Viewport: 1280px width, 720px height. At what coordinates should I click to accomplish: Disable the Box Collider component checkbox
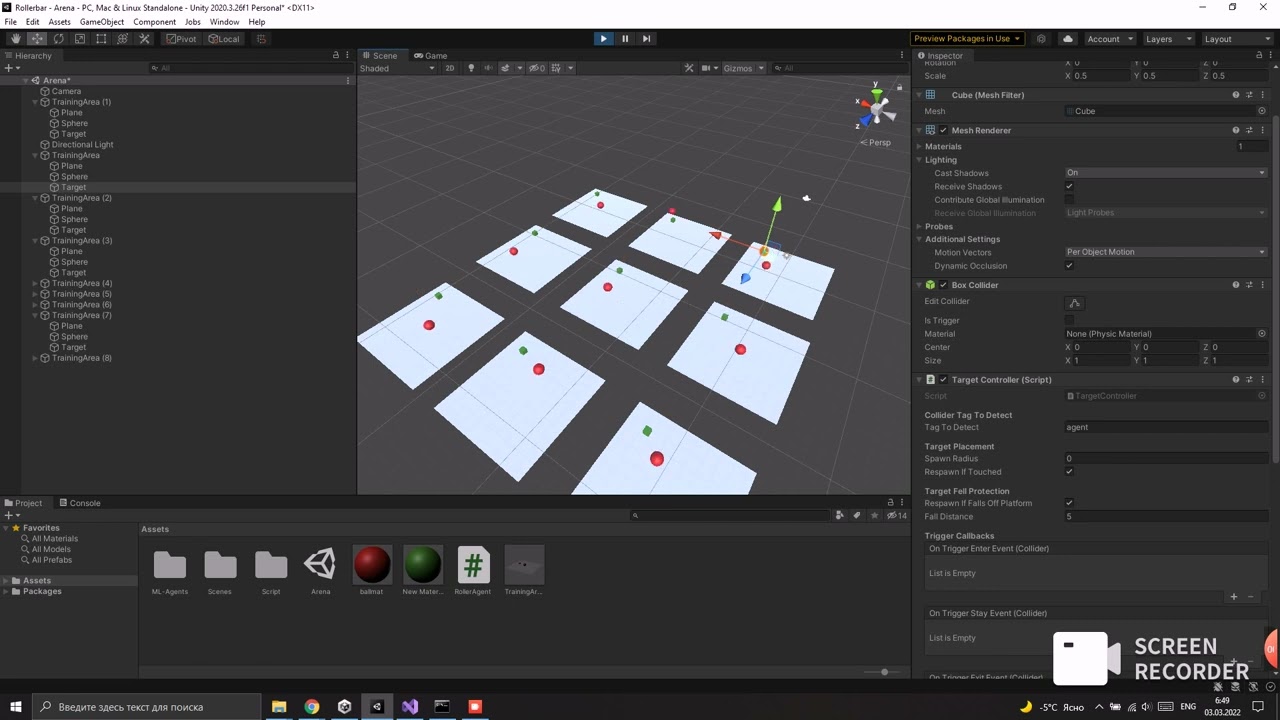(x=943, y=285)
